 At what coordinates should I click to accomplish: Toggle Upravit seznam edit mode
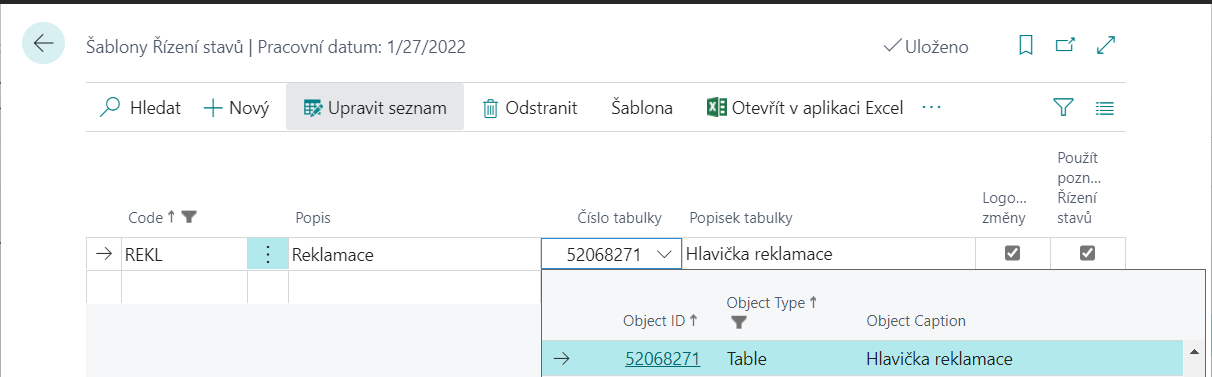375,107
